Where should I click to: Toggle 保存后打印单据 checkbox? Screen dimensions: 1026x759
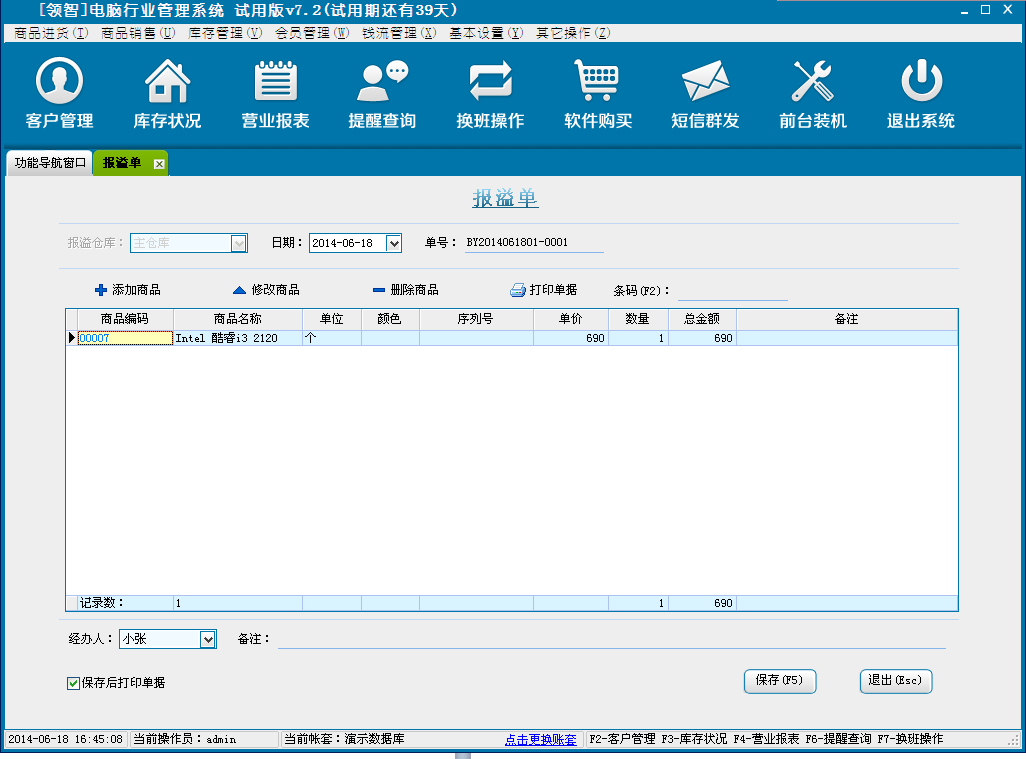pyautogui.click(x=73, y=683)
